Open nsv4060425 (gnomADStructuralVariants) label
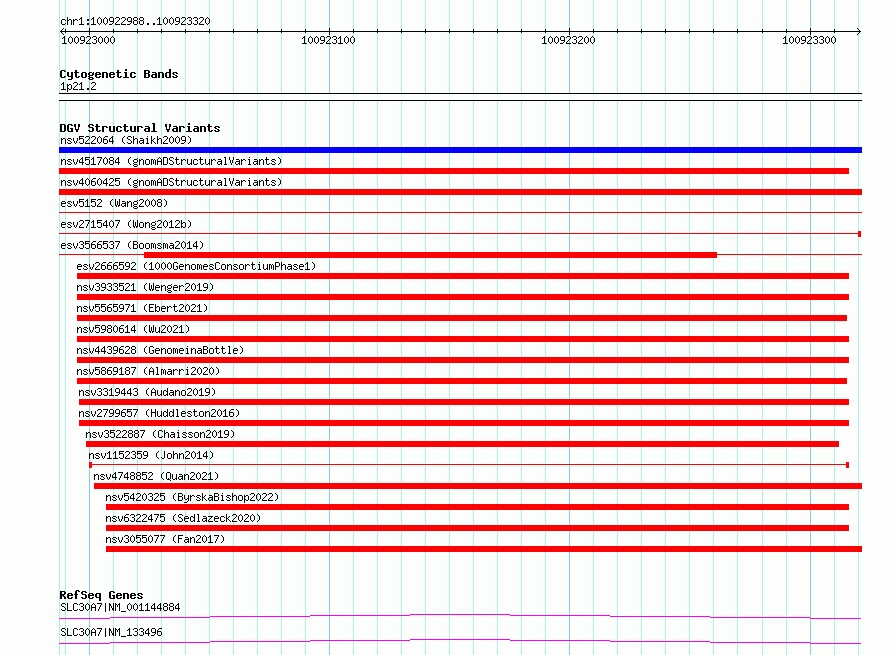890x655 pixels. coord(171,182)
